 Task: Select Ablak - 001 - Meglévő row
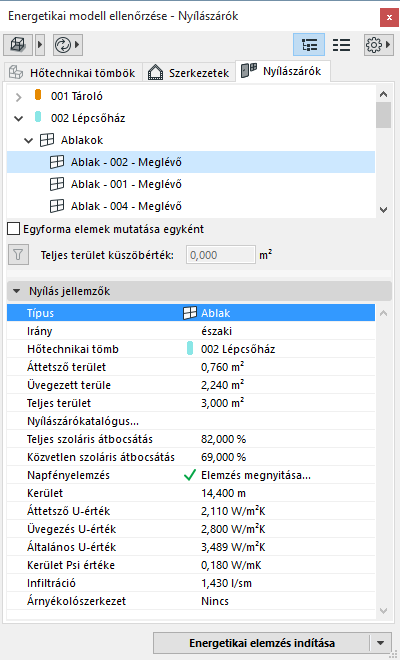coord(191,184)
